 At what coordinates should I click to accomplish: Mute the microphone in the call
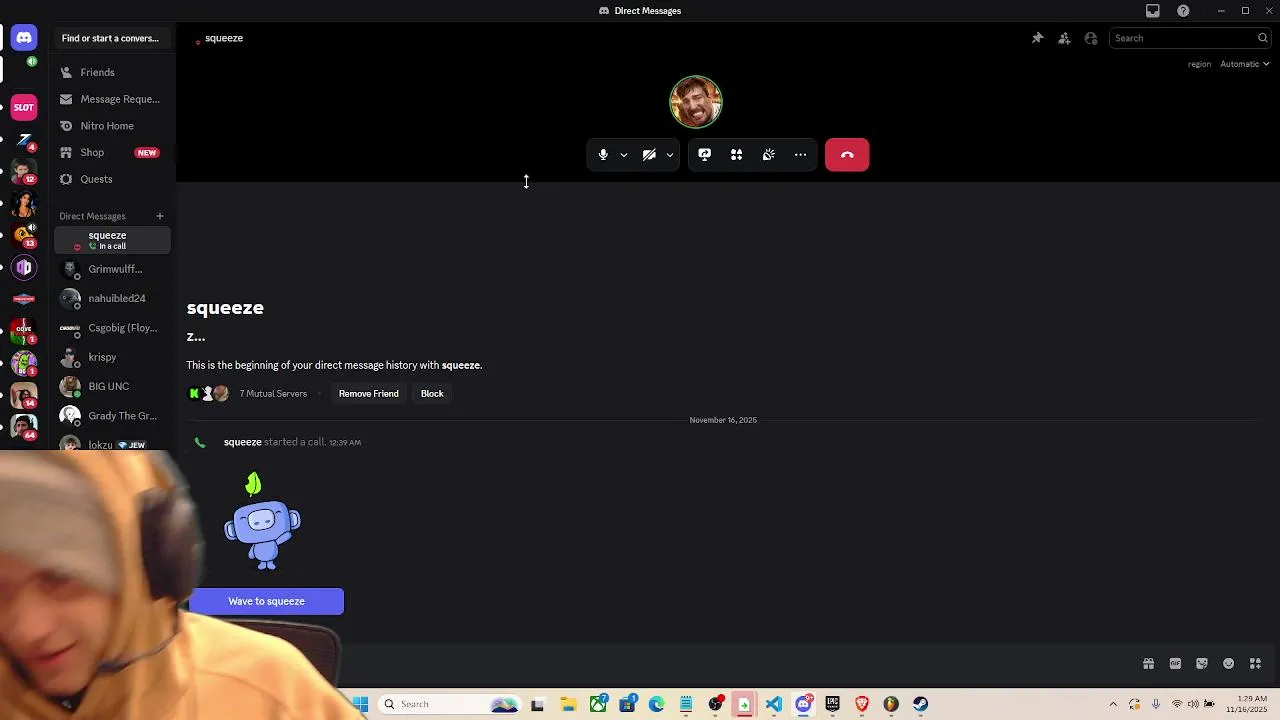[603, 155]
